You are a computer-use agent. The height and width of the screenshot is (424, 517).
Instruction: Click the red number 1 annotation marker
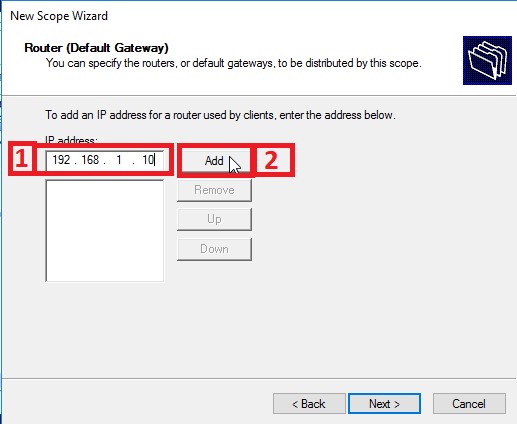(21, 159)
